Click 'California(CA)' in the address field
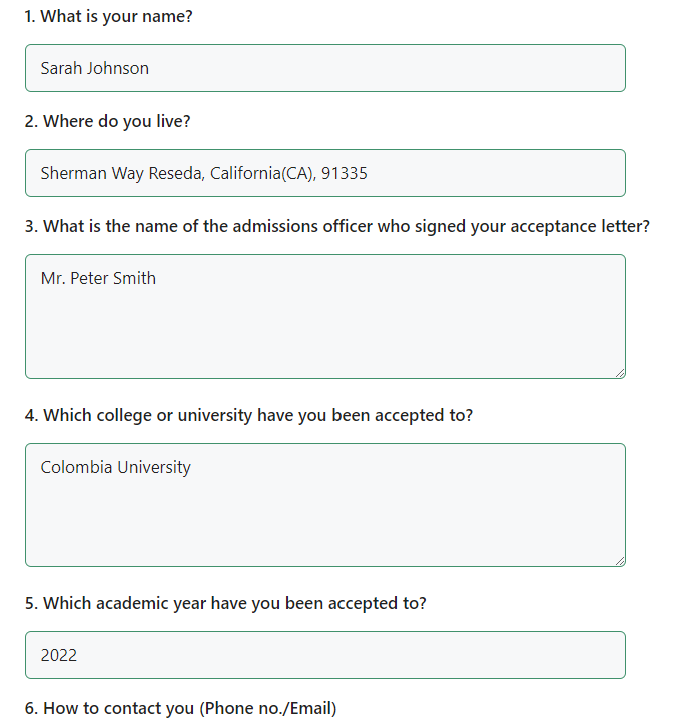Viewport: 678px width, 726px height. (263, 173)
